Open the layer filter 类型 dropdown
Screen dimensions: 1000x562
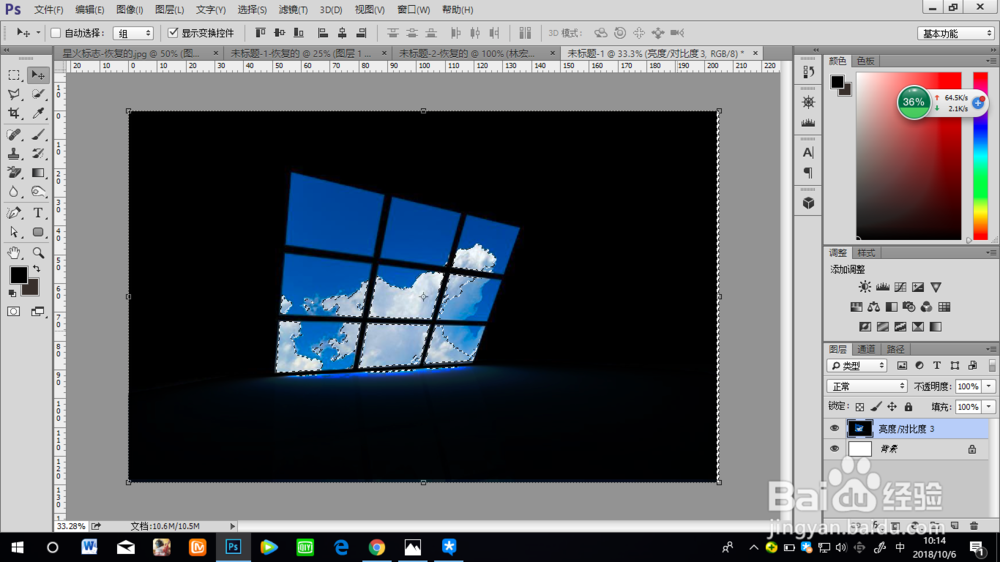click(857, 366)
